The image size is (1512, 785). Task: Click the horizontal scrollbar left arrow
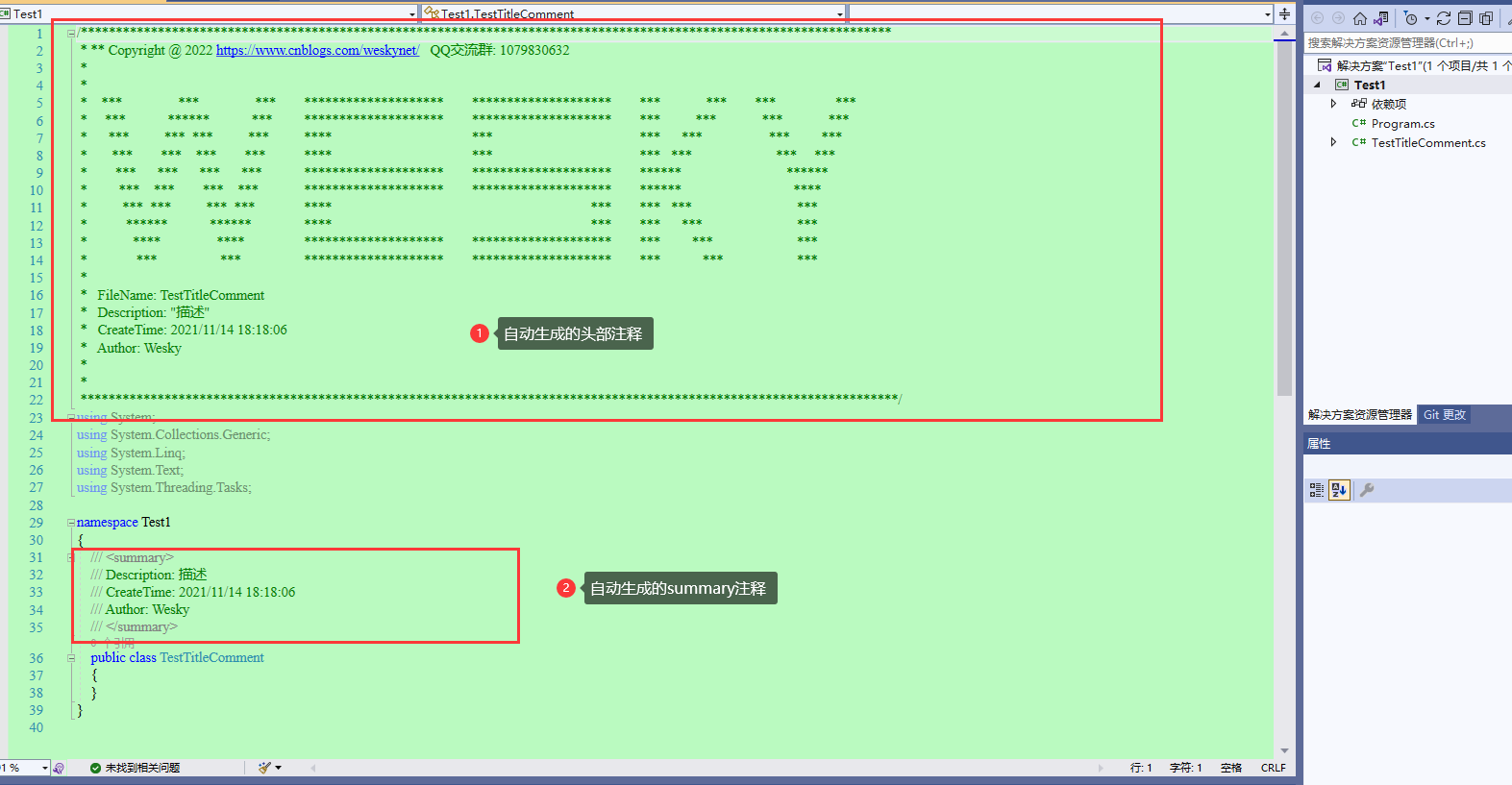click(x=312, y=768)
